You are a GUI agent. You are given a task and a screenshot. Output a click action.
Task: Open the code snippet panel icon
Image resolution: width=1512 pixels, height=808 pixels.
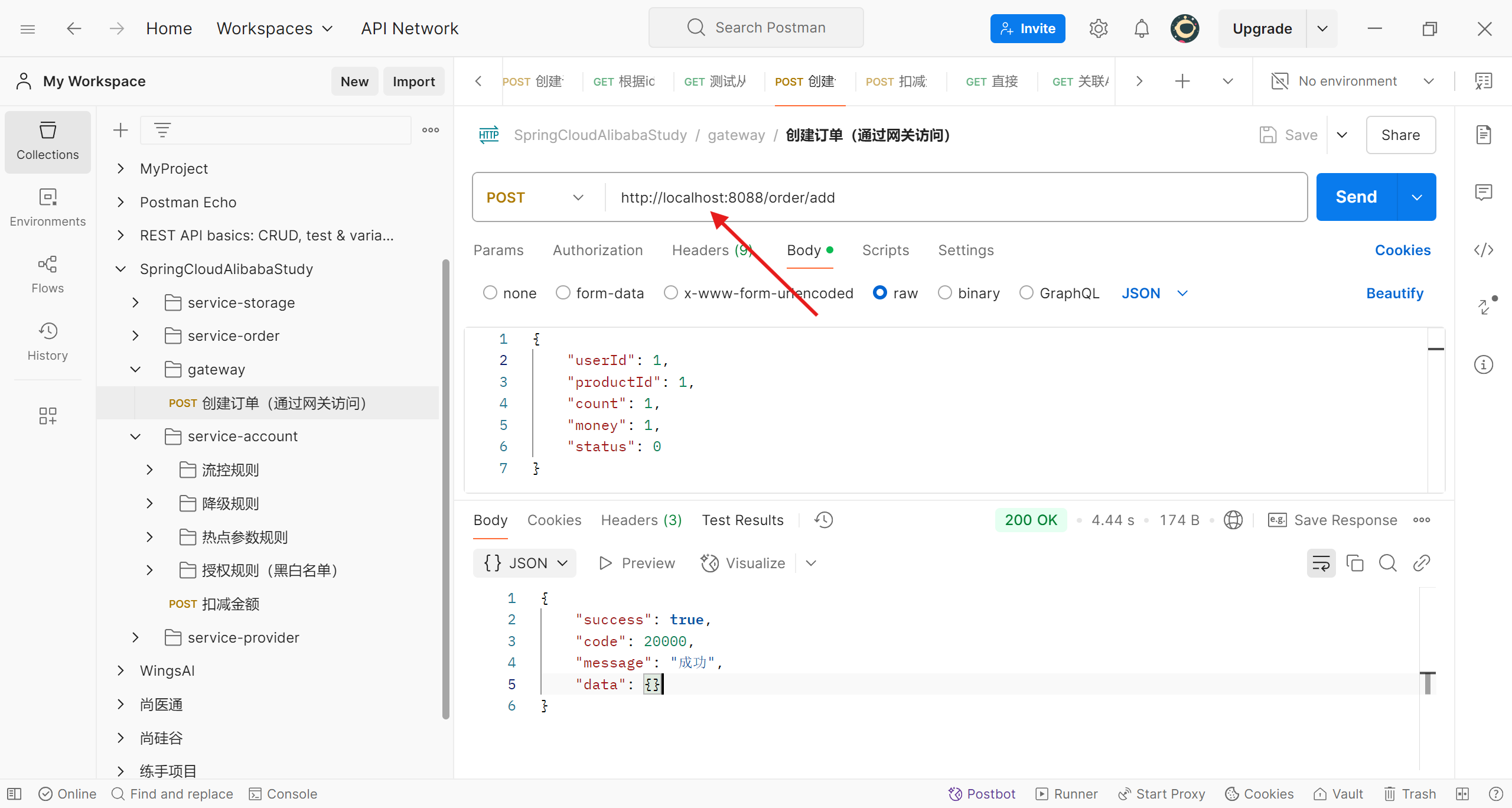(x=1483, y=250)
